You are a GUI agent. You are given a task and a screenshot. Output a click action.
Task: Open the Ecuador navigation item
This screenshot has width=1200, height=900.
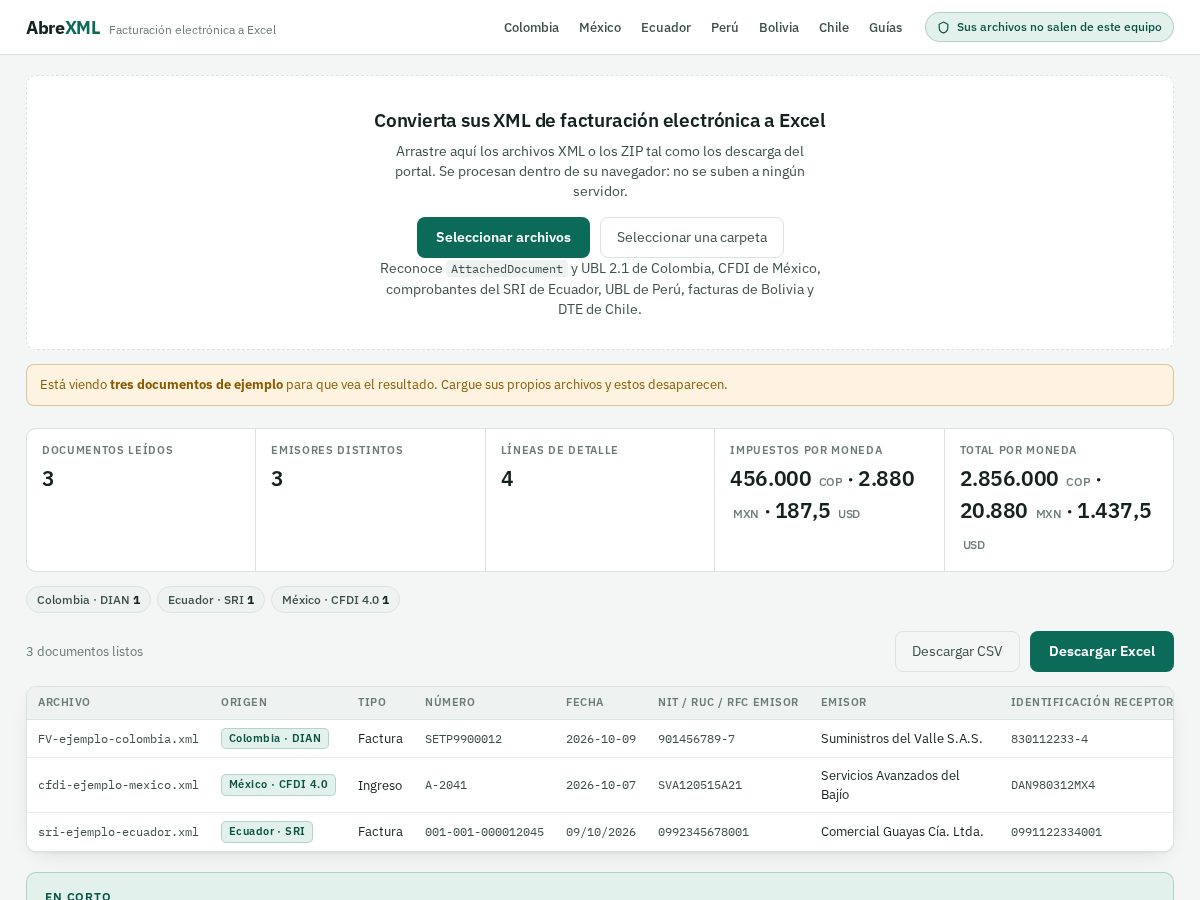pyautogui.click(x=666, y=28)
